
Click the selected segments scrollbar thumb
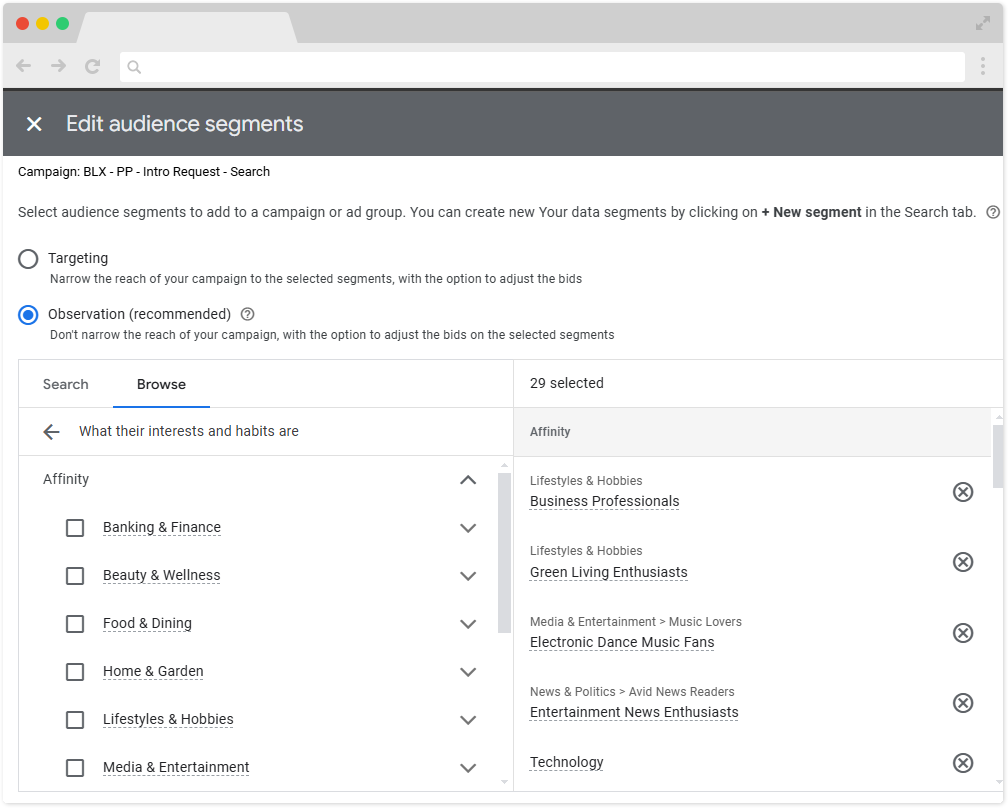tap(998, 456)
